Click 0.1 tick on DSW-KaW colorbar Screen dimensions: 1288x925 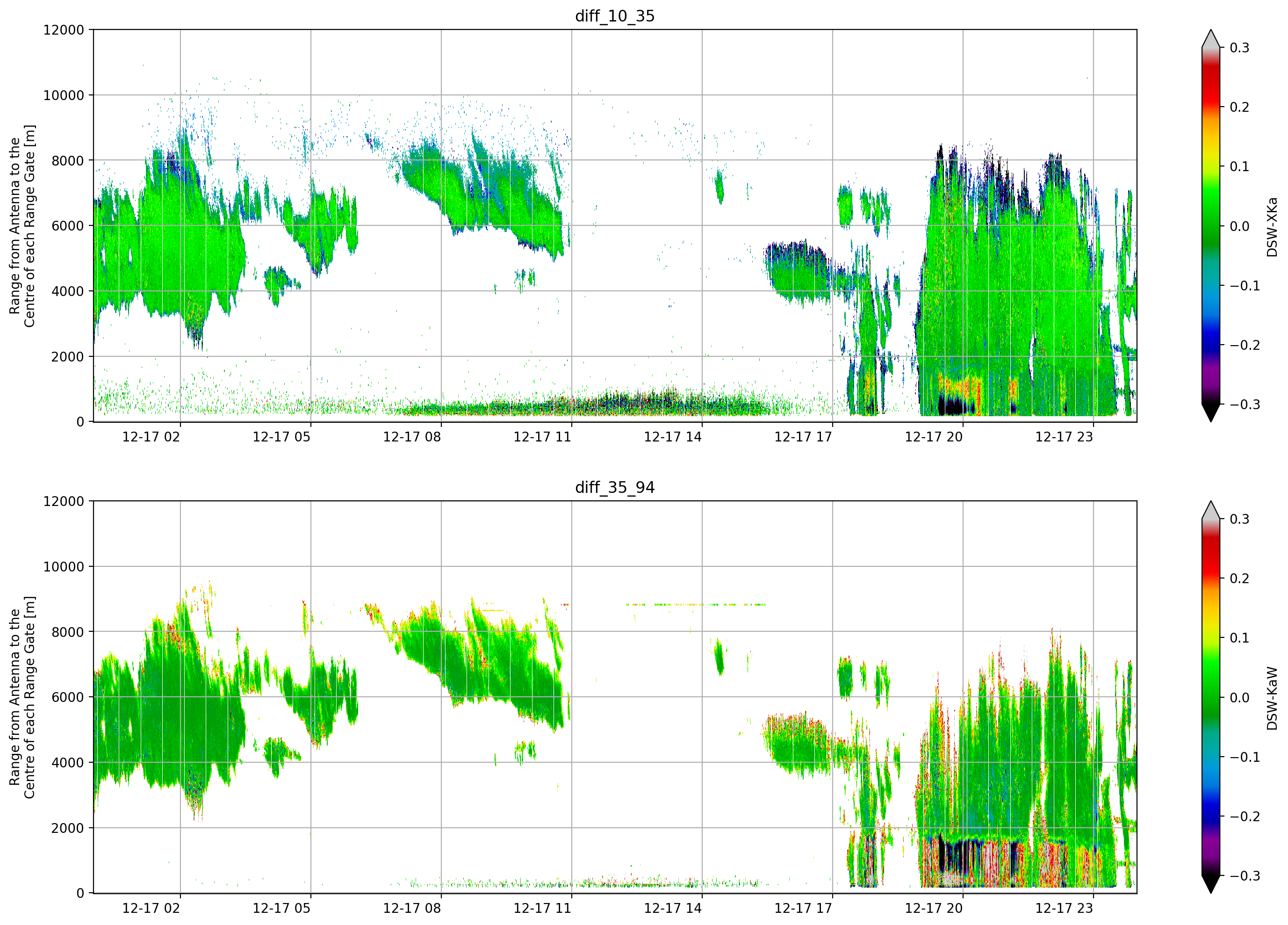coord(1240,639)
